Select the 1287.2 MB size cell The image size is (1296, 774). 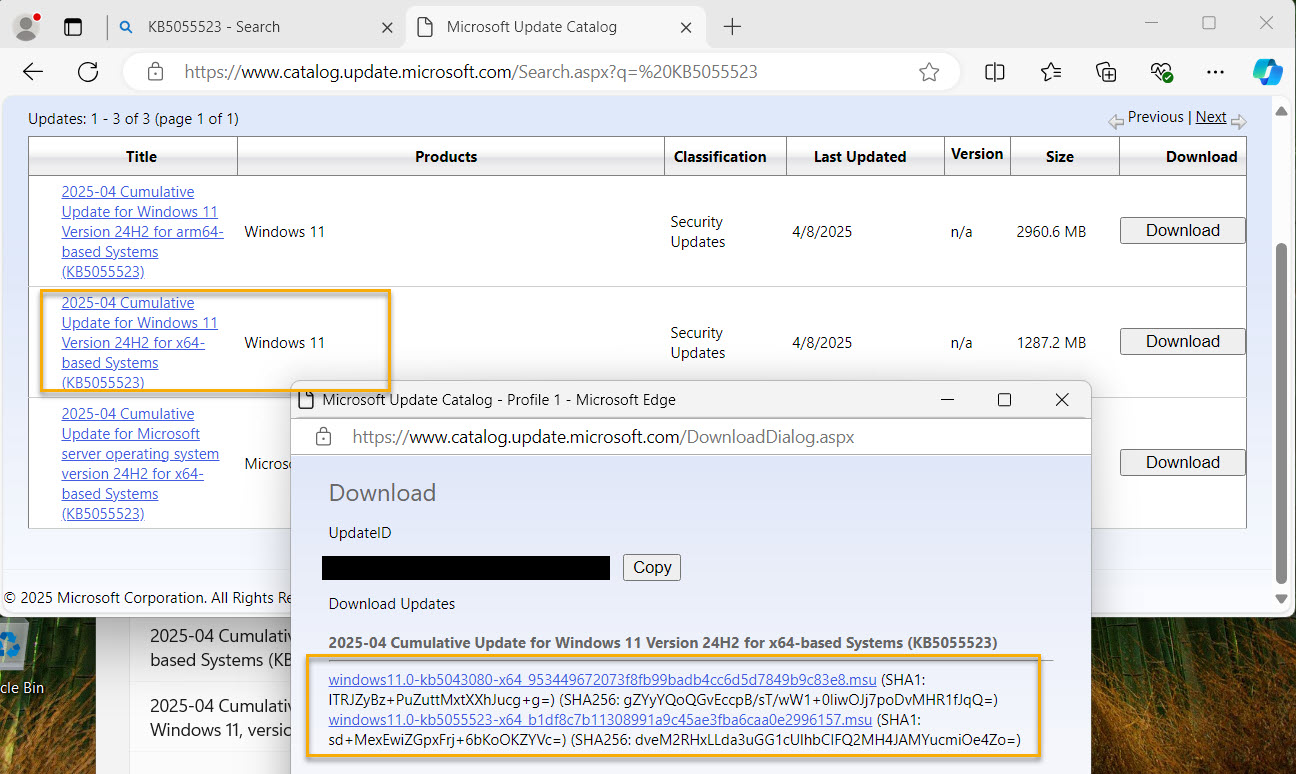click(x=1050, y=343)
